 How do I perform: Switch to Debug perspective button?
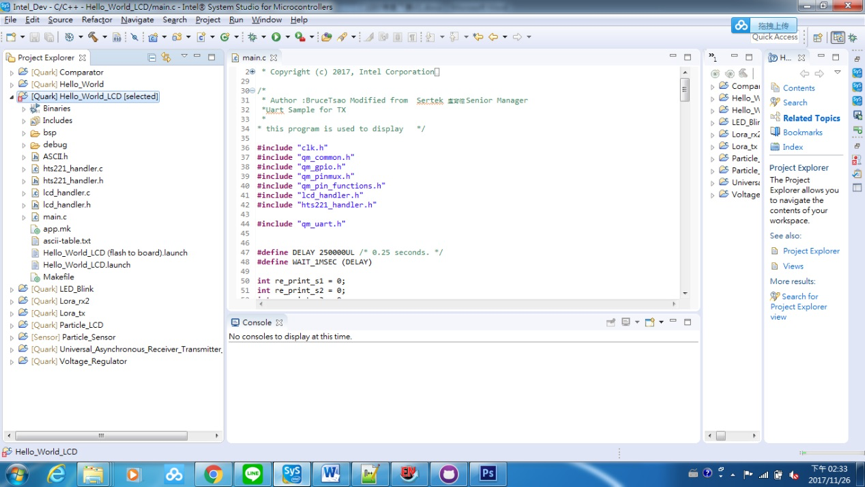[853, 37]
